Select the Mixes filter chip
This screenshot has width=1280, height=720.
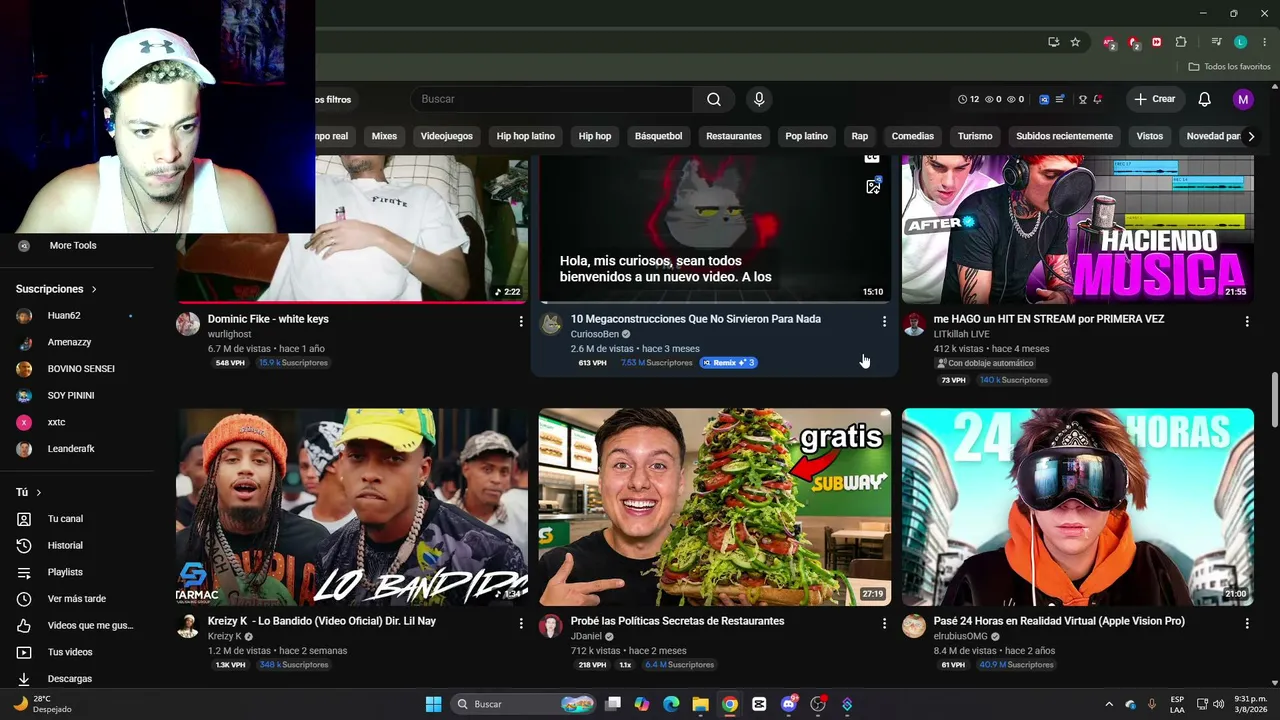pos(384,136)
